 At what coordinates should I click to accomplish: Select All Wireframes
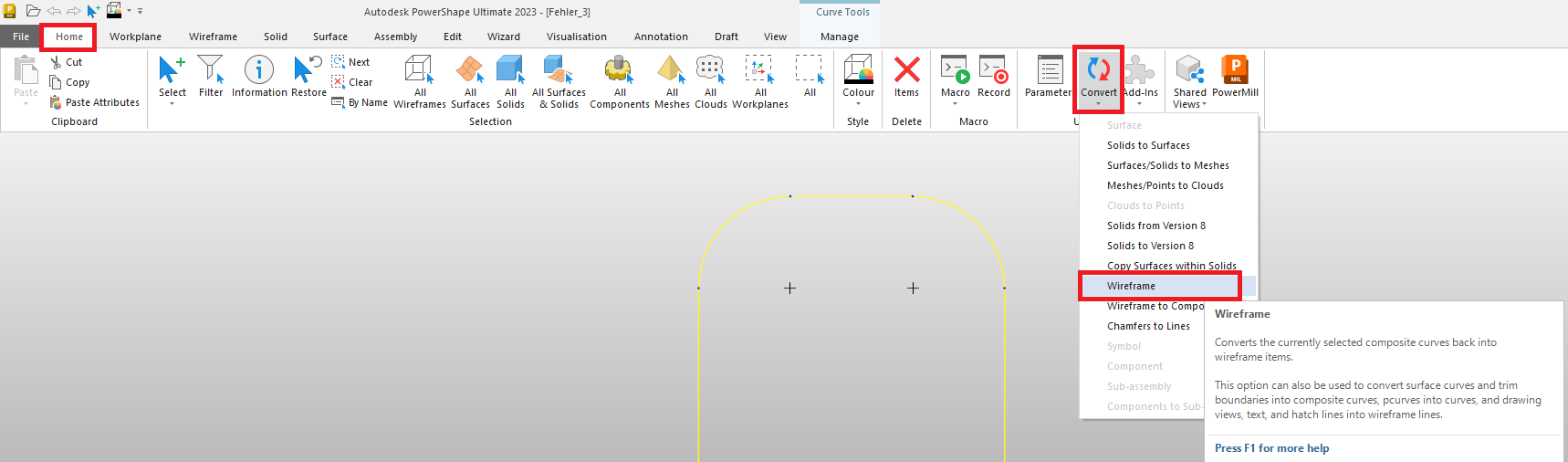(420, 81)
